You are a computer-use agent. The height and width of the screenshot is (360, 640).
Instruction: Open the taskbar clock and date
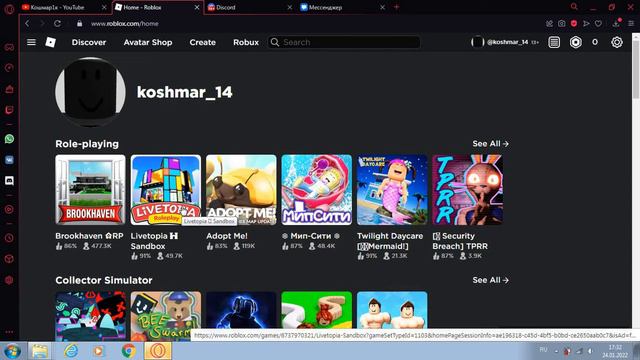tap(615, 351)
